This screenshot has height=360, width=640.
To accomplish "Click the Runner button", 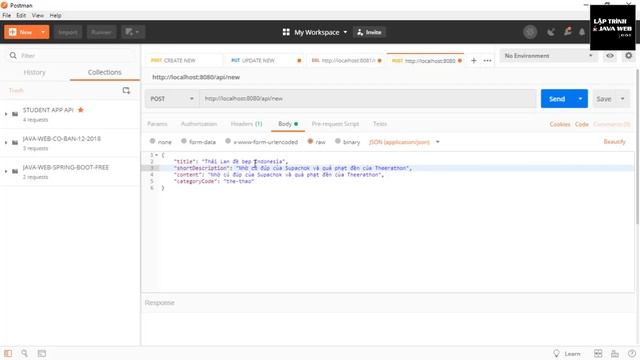I will (101, 32).
